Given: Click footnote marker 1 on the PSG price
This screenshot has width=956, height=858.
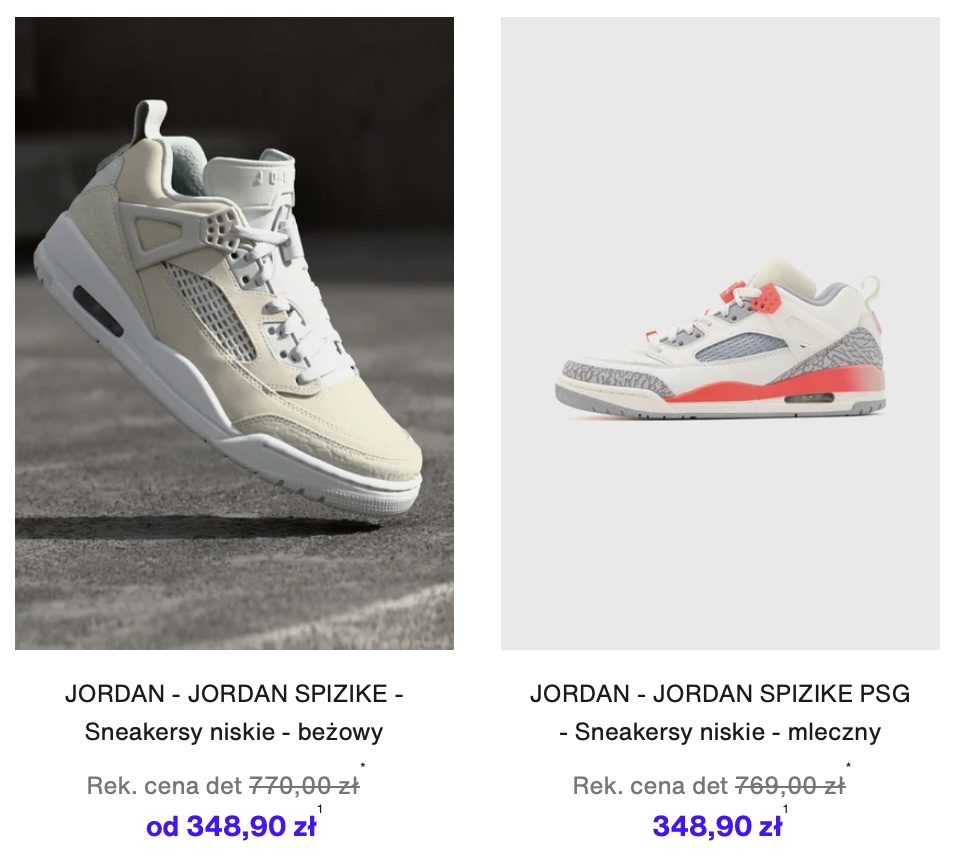Looking at the screenshot, I should click(785, 809).
